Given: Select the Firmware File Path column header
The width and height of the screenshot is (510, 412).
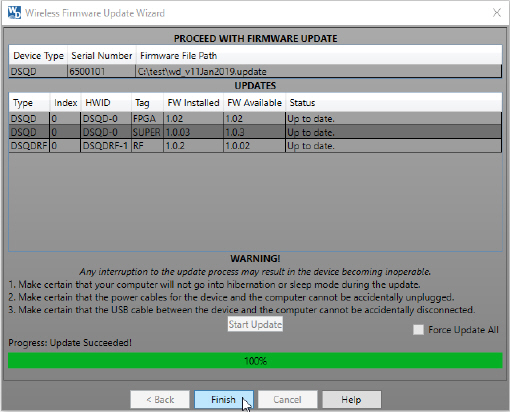Looking at the screenshot, I should point(319,55).
